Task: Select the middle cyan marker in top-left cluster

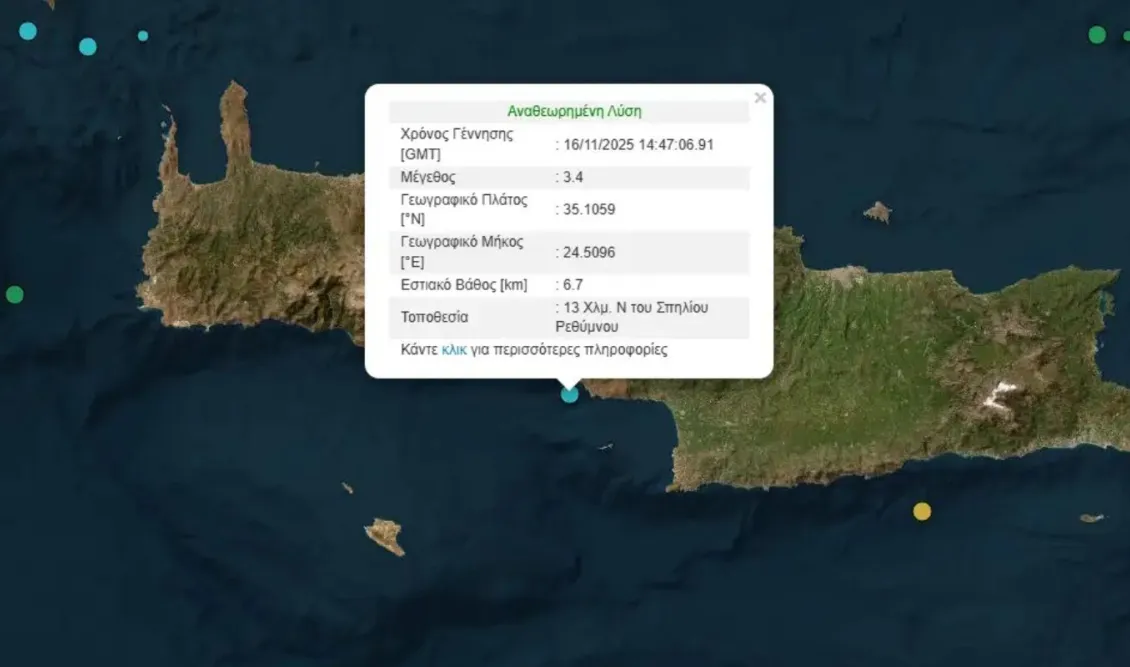Action: pos(88,46)
